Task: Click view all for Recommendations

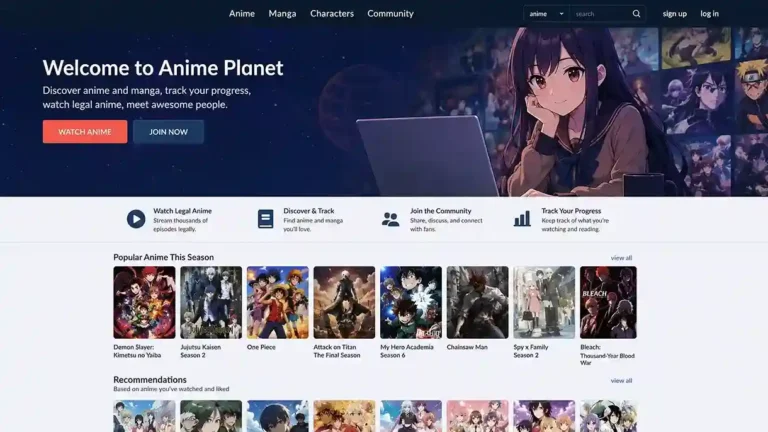Action: pyautogui.click(x=621, y=381)
